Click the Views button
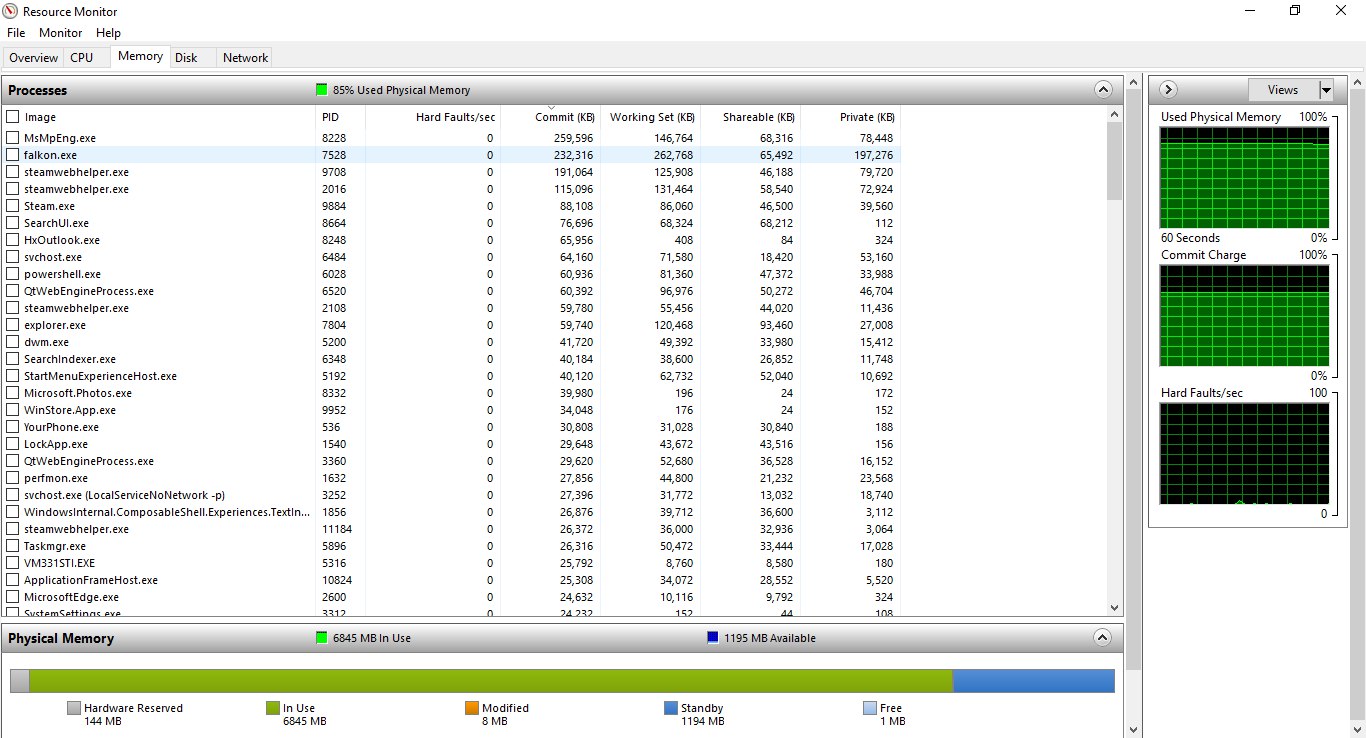1366x738 pixels. (x=1283, y=90)
